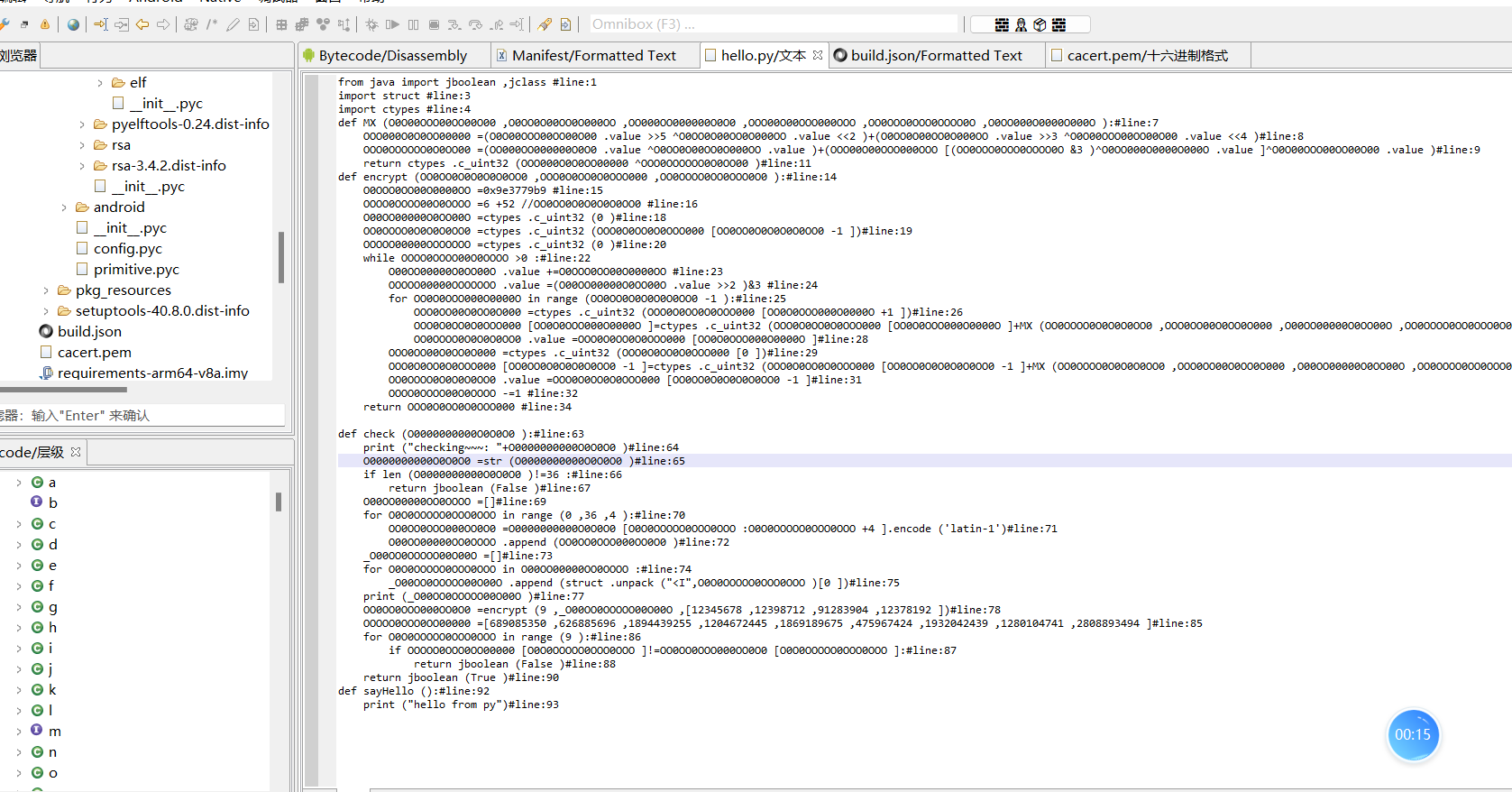Viewport: 1512px width, 792px height.
Task: Click the package box status icon
Action: tap(1040, 25)
